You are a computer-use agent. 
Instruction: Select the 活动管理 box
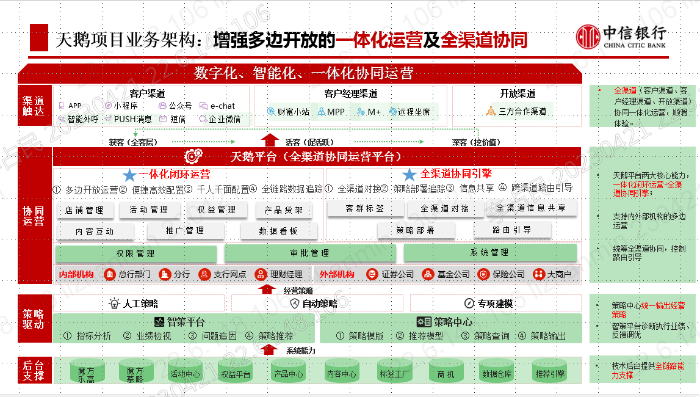tap(149, 209)
